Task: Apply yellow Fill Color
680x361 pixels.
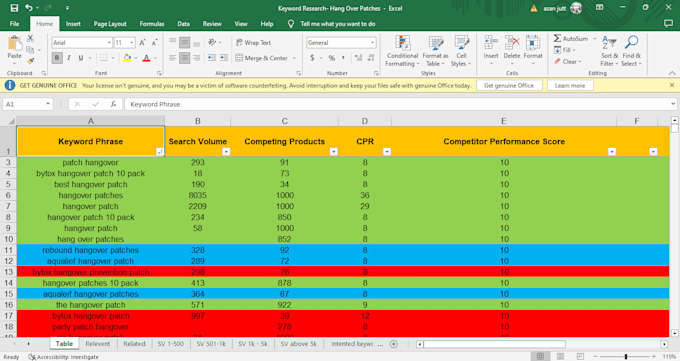Action: pyautogui.click(x=127, y=58)
